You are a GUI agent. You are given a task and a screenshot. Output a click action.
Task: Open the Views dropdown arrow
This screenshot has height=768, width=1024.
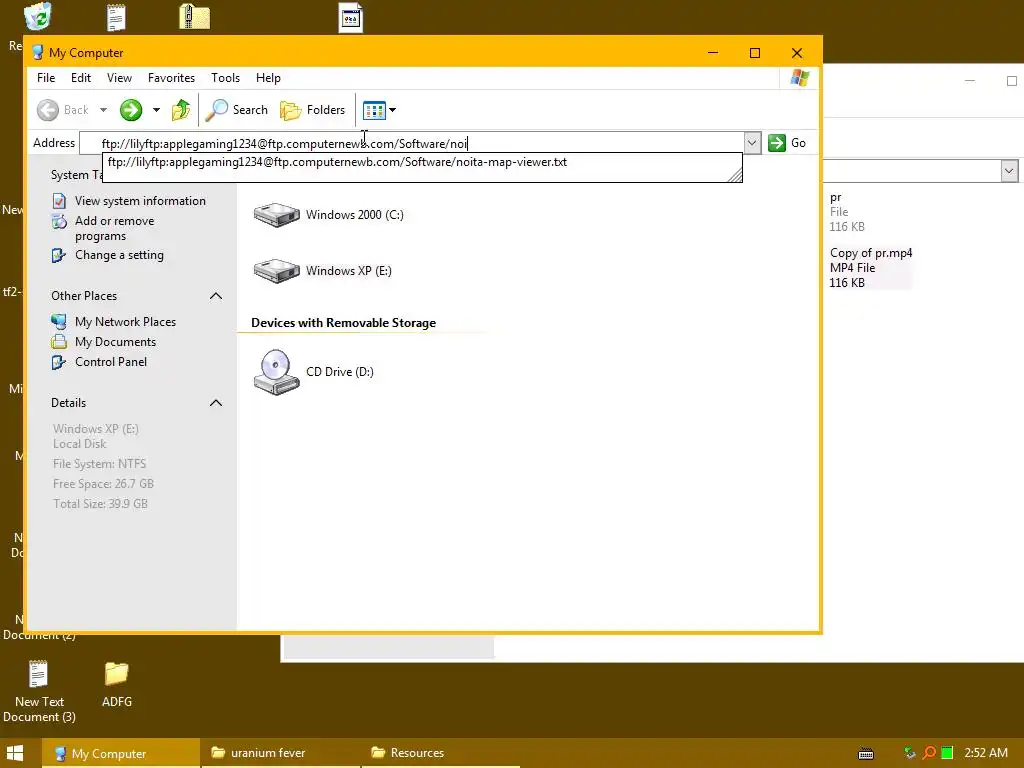392,110
